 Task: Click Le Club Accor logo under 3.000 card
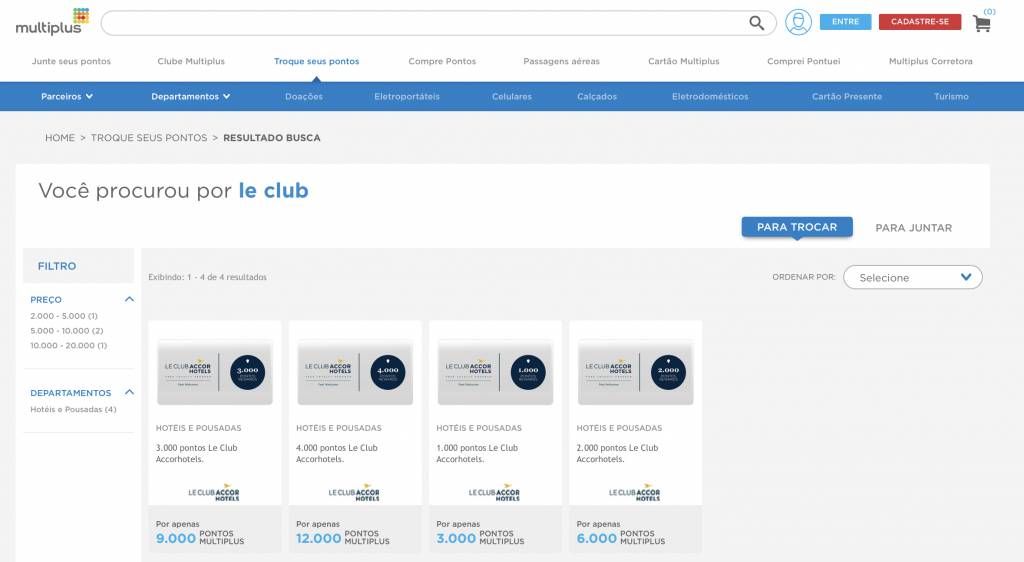pyautogui.click(x=214, y=493)
